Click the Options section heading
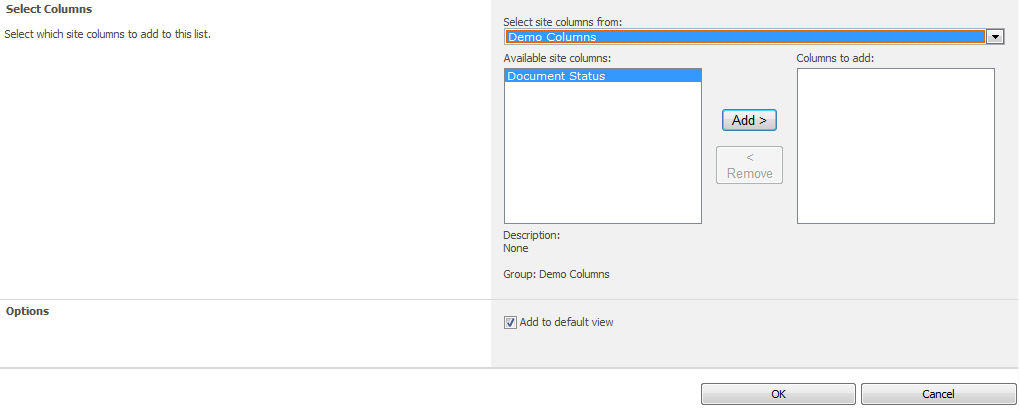Image resolution: width=1019 pixels, height=410 pixels. coord(28,311)
